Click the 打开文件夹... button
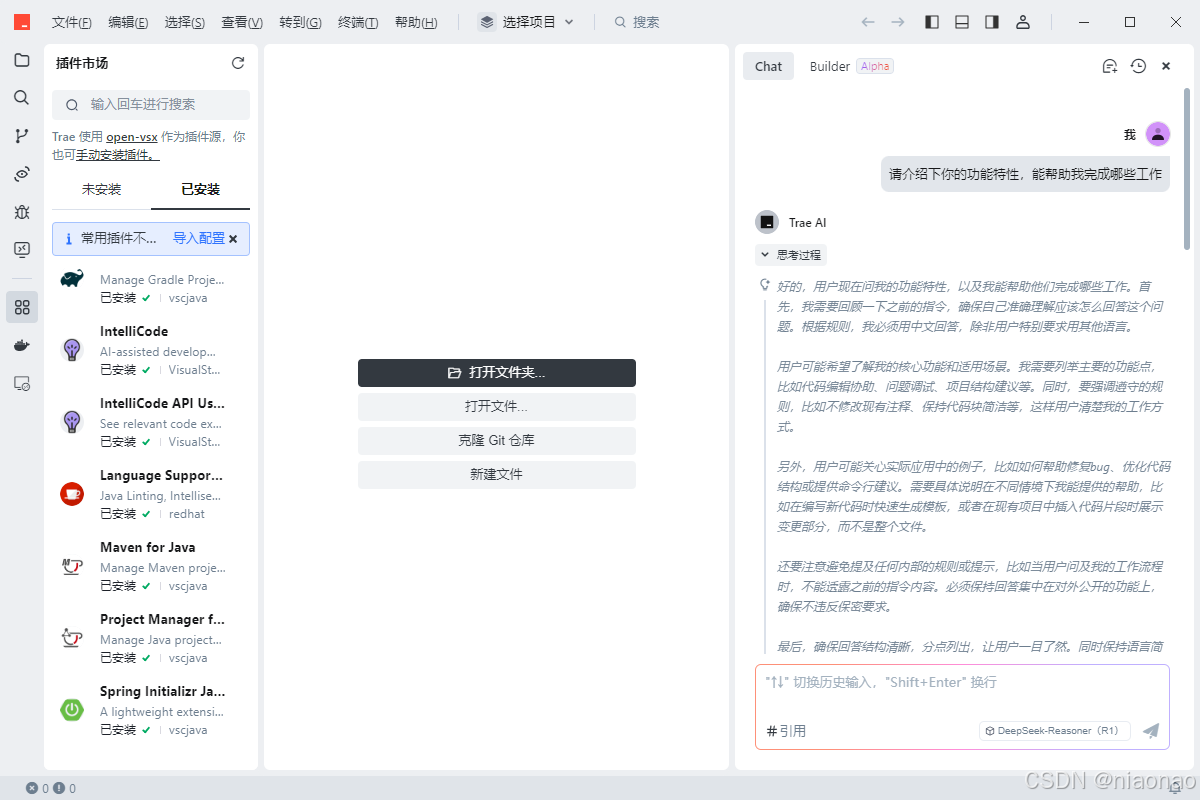The width and height of the screenshot is (1200, 800). point(497,372)
